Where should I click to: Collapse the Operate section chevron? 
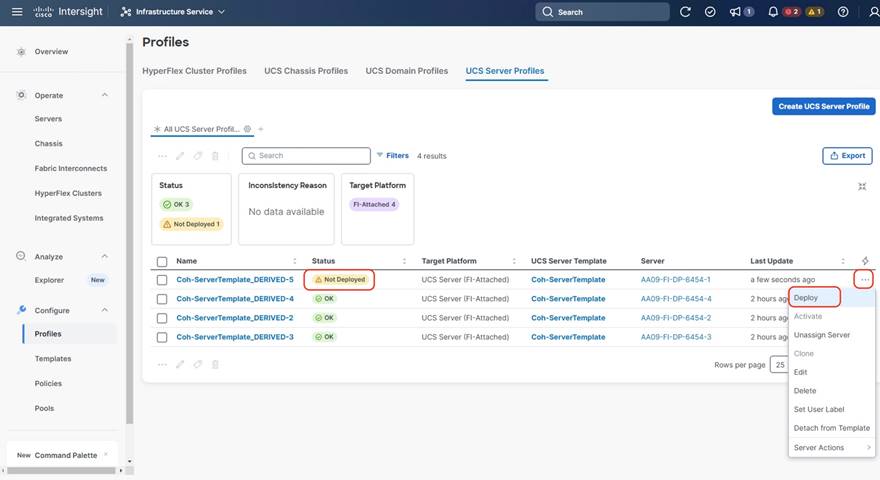pyautogui.click(x=104, y=95)
